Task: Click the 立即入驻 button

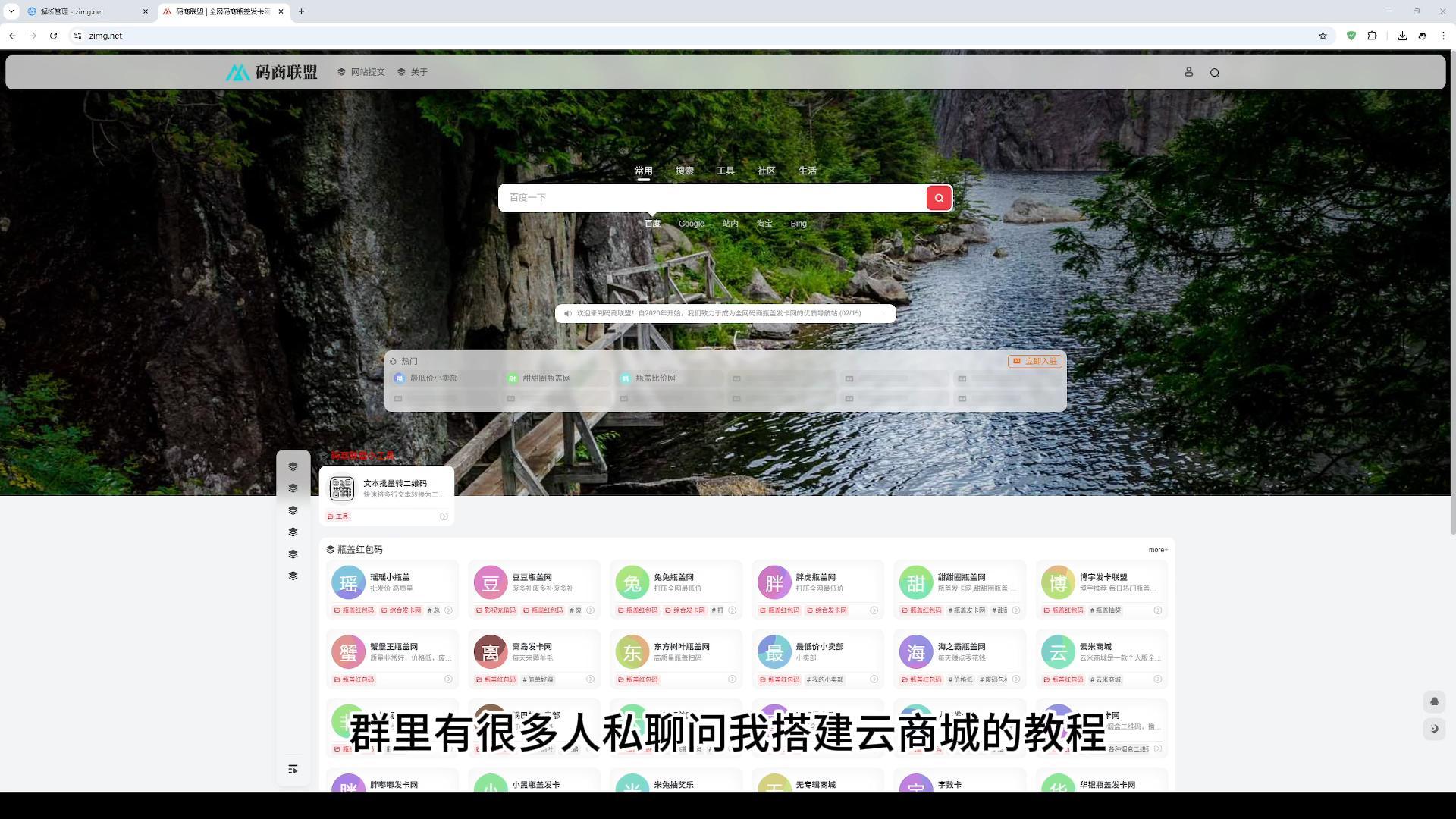Action: coord(1034,361)
